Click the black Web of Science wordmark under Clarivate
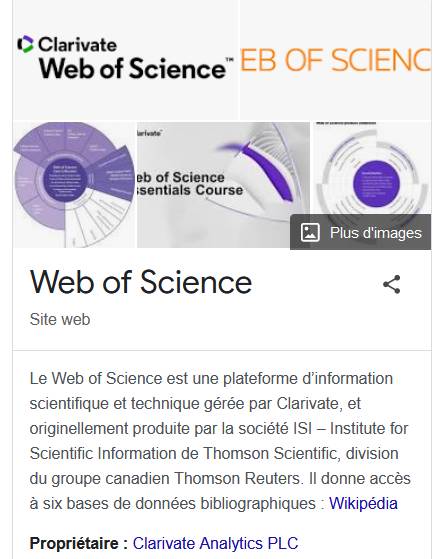Image resolution: width=437 pixels, height=559 pixels. tap(135, 68)
